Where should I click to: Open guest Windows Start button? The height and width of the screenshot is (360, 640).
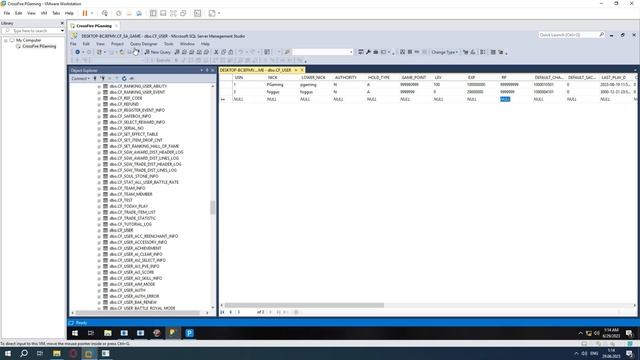click(75, 333)
